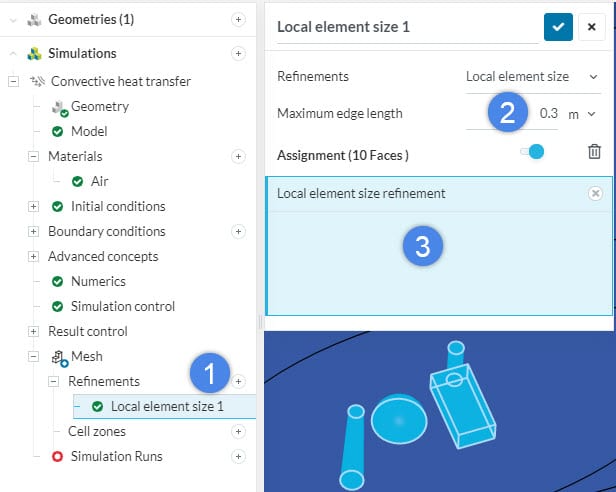Select the Local element size refinement assignment row
The image size is (616, 492).
click(x=439, y=193)
